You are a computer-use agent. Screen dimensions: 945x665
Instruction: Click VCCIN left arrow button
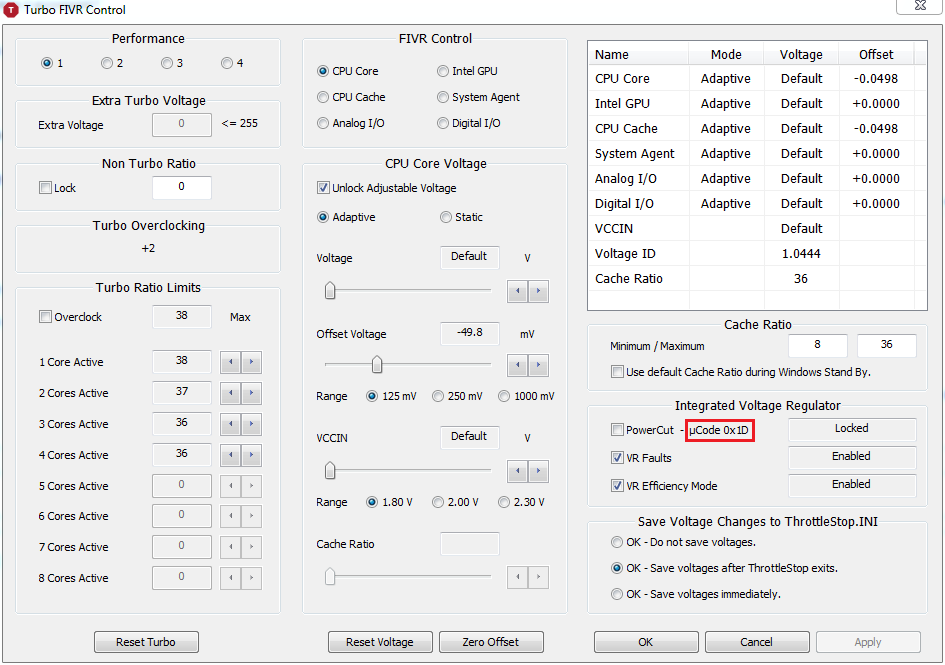pos(518,471)
